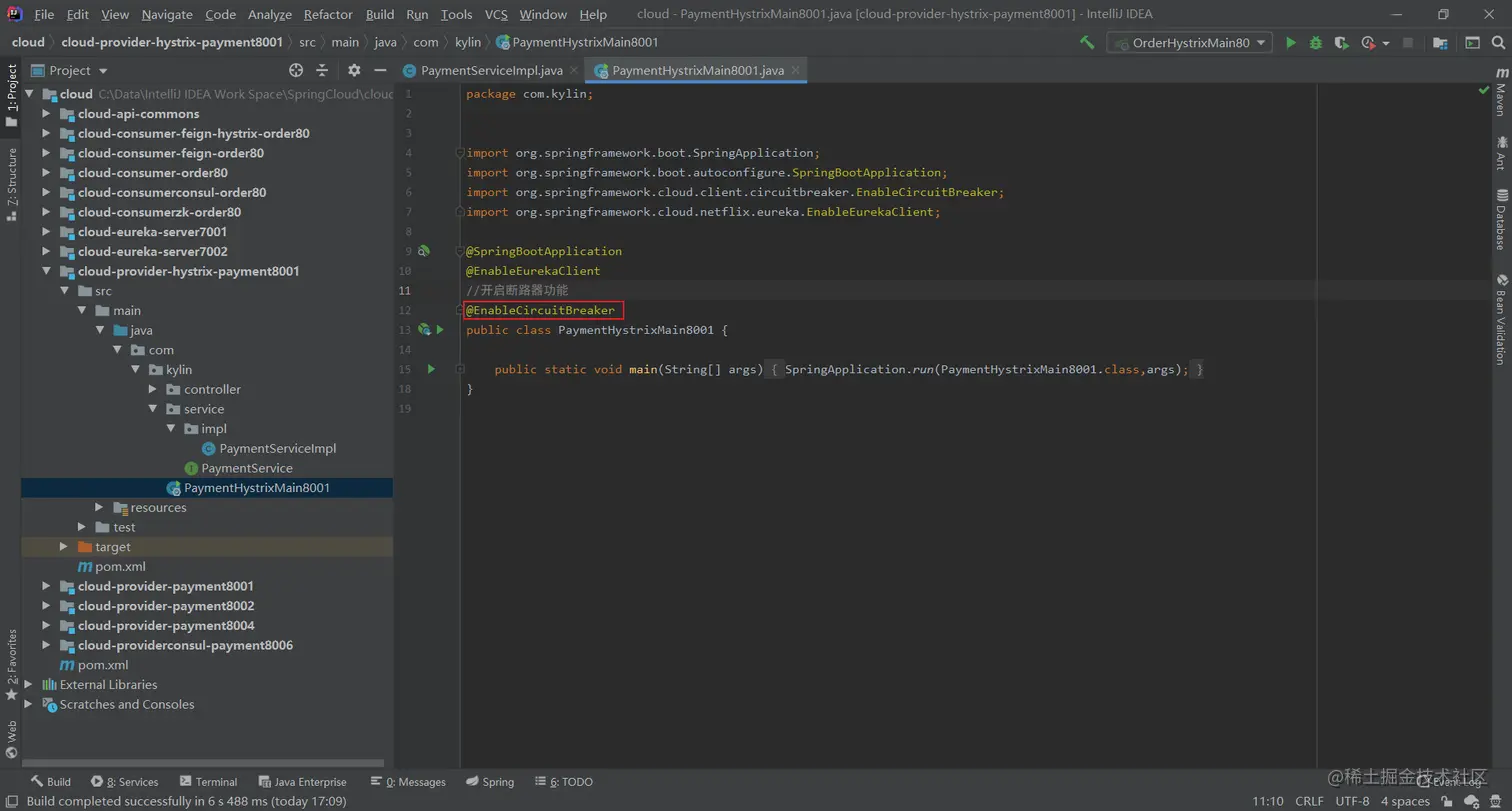Viewport: 1512px width, 811px height.
Task: Close the PaymentServiceImpl.java tab
Action: coord(572,71)
